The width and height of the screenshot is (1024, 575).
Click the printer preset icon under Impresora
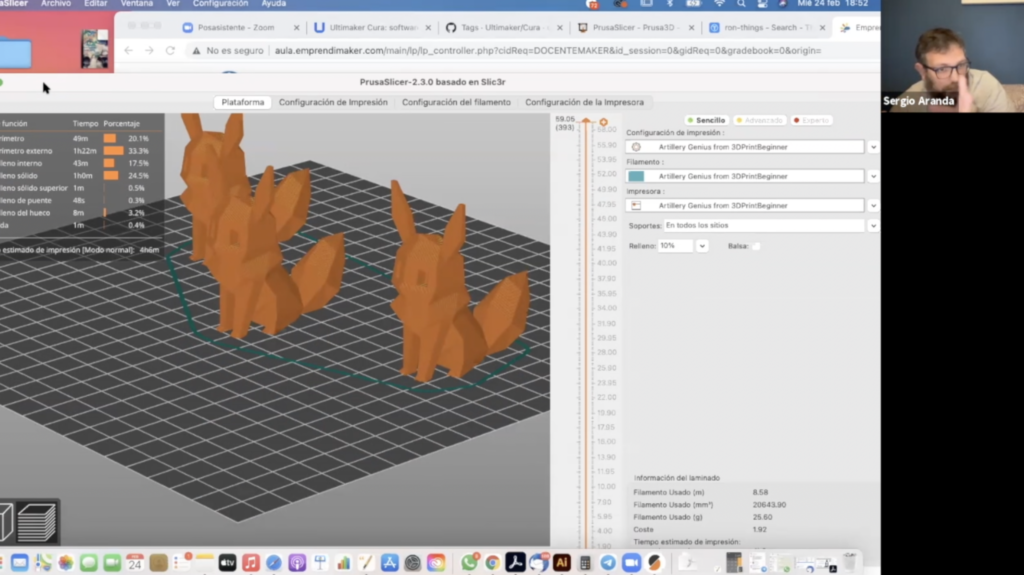pyautogui.click(x=636, y=205)
